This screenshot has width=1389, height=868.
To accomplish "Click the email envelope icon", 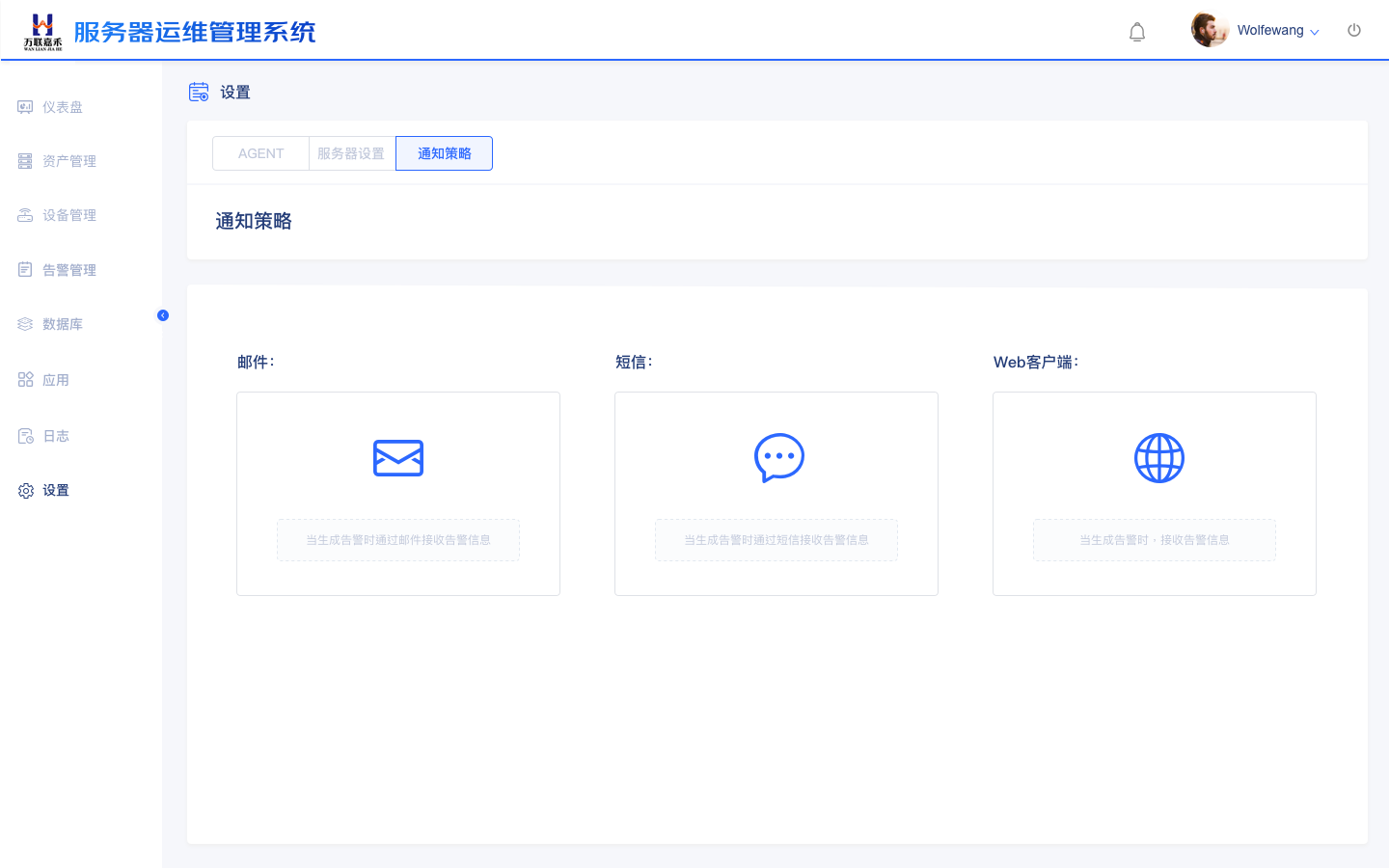I will pyautogui.click(x=398, y=458).
